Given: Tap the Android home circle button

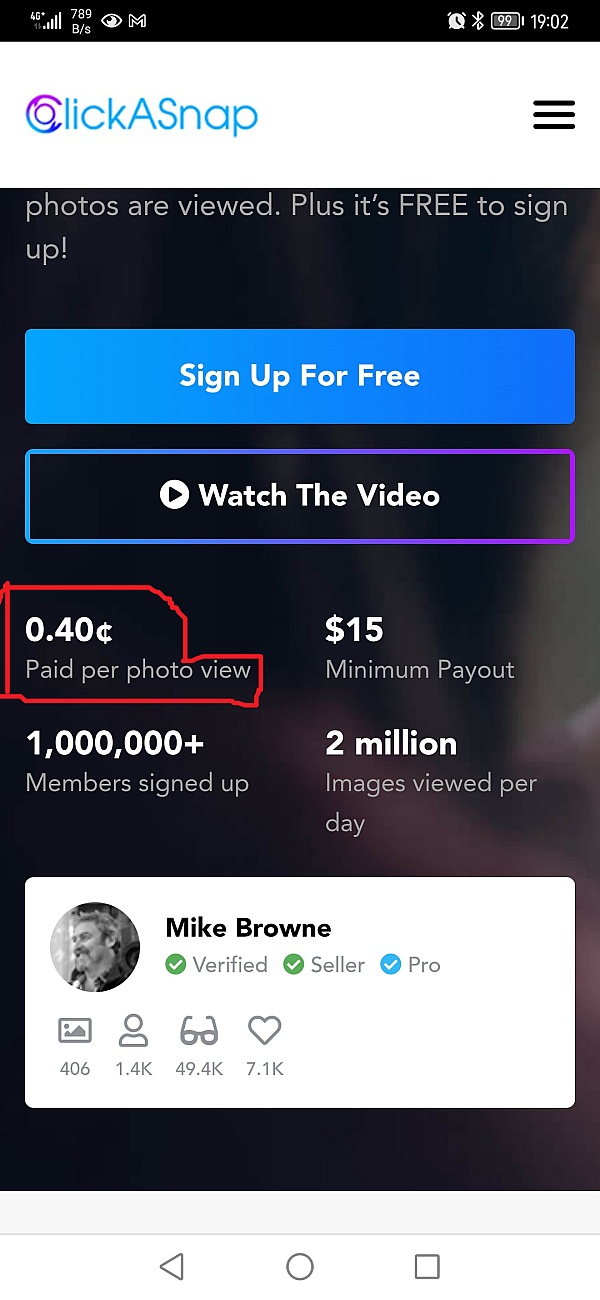Looking at the screenshot, I should pos(300,1267).
